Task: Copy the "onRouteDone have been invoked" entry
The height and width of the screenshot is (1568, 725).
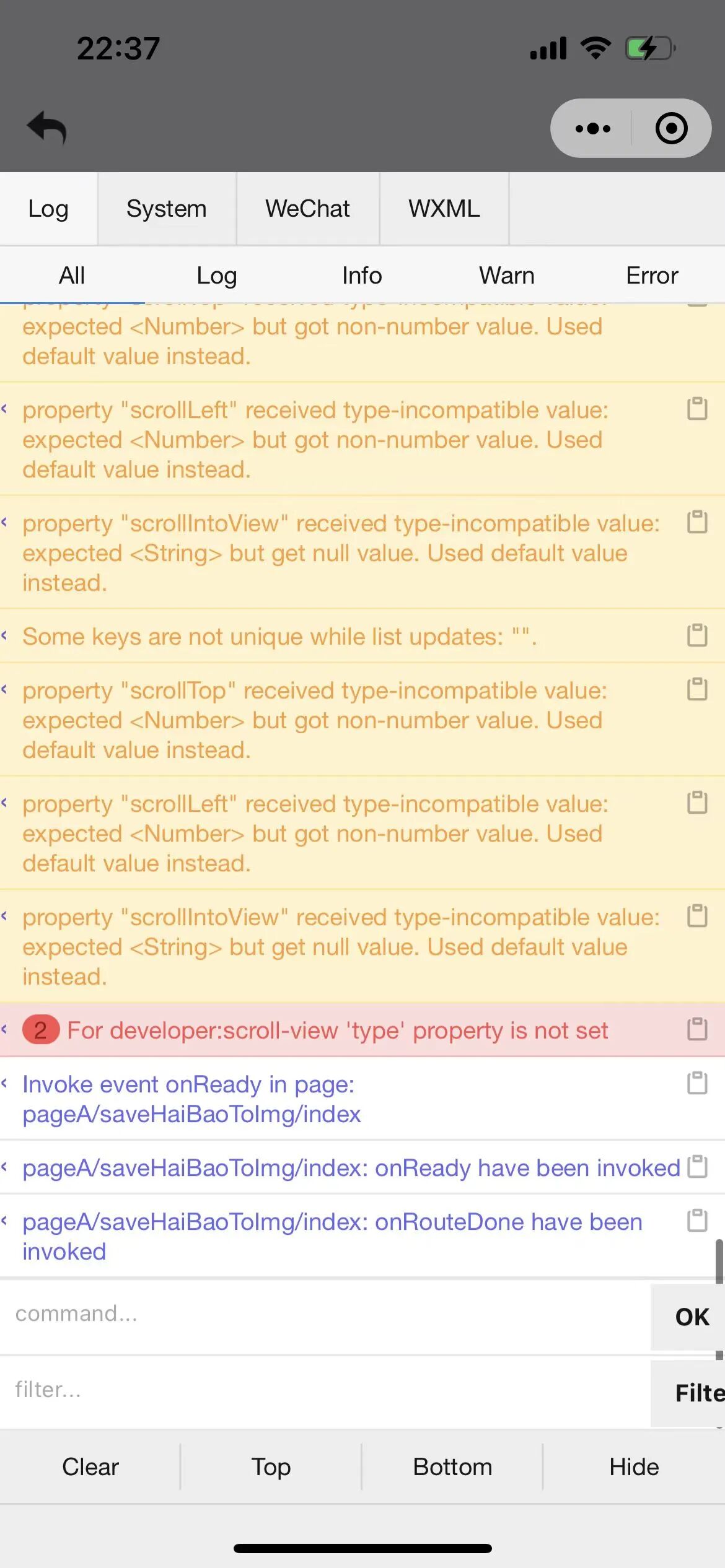Action: click(x=697, y=1221)
